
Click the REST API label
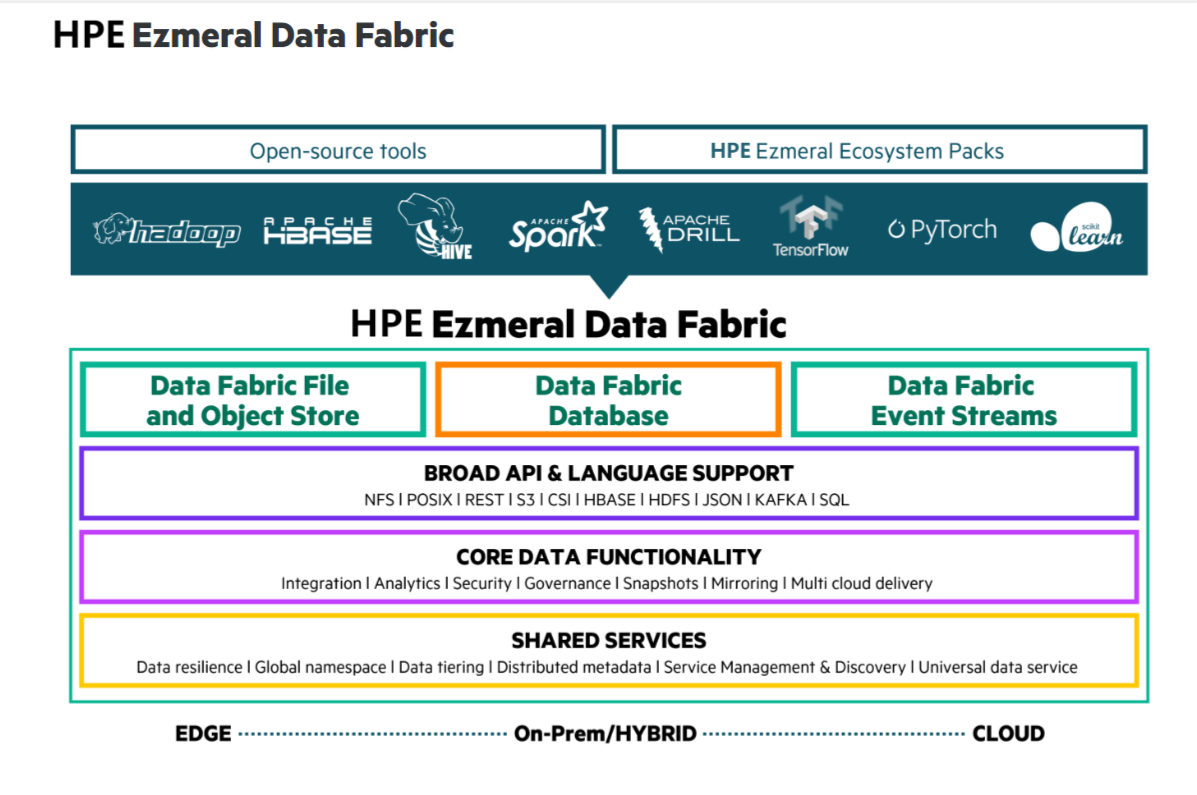[484, 499]
